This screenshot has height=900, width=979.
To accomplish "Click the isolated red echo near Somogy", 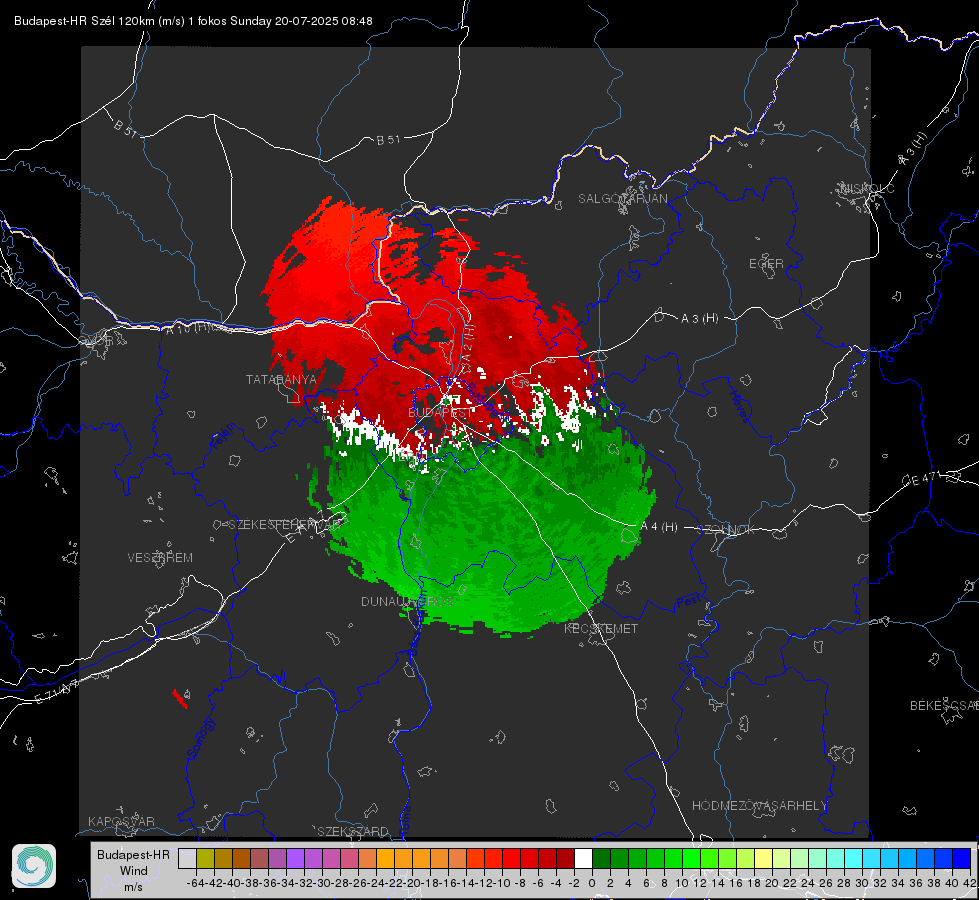I will pos(180,698).
